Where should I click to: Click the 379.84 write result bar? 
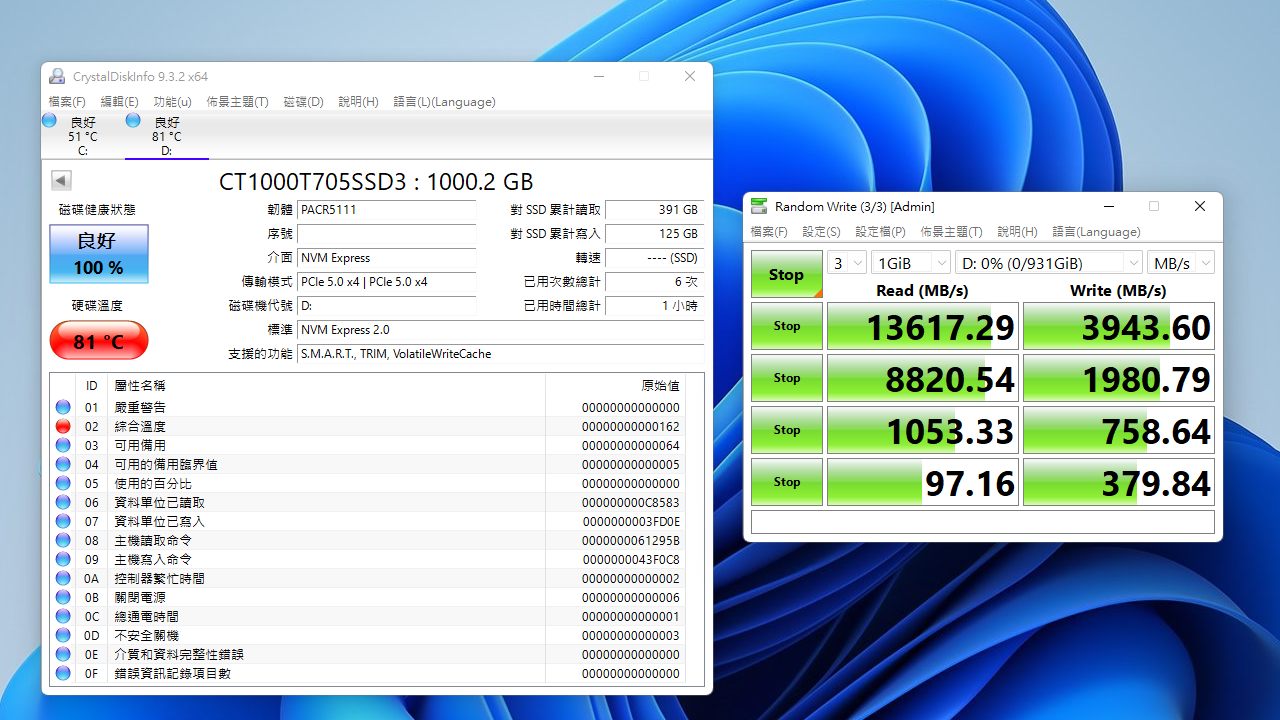pyautogui.click(x=1119, y=482)
